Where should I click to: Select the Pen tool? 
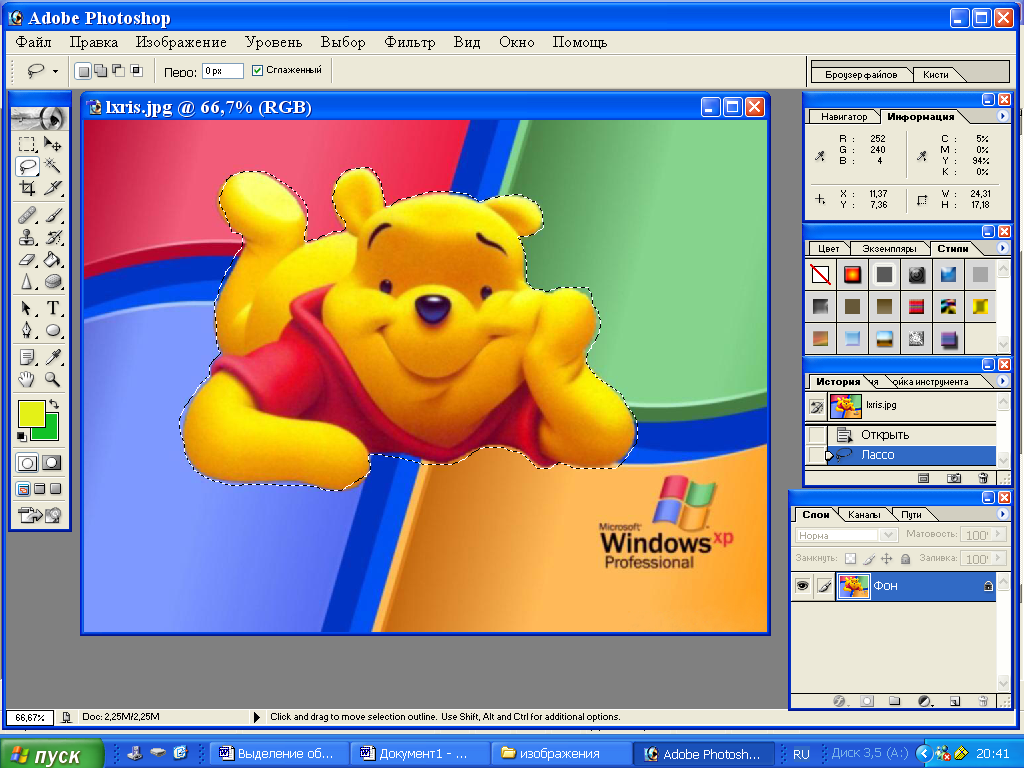click(x=27, y=330)
